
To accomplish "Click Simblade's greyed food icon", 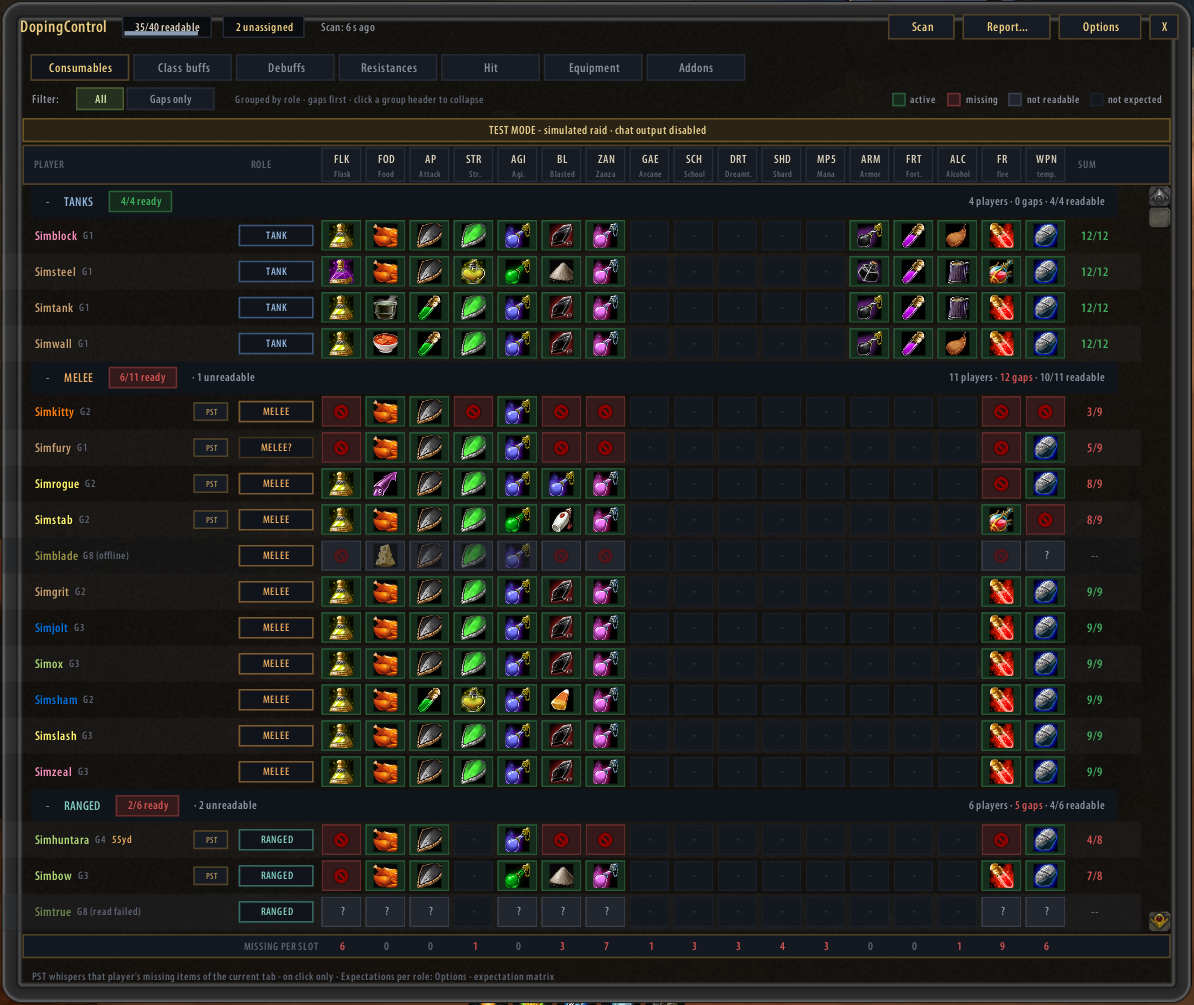I will tap(385, 556).
